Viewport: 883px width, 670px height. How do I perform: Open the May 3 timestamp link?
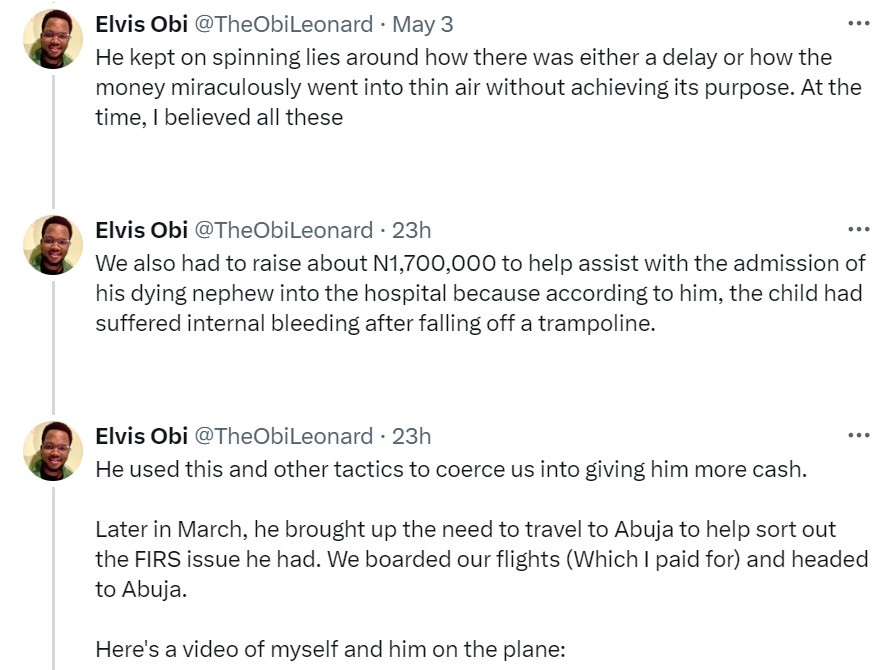pos(422,23)
